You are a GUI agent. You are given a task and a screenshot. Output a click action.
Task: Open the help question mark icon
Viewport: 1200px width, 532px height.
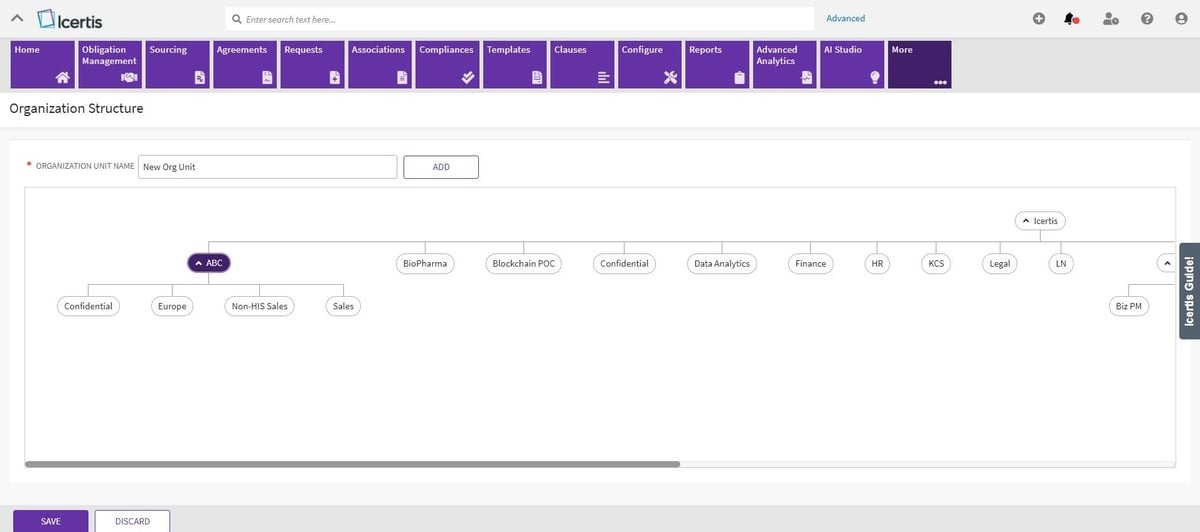[1147, 19]
